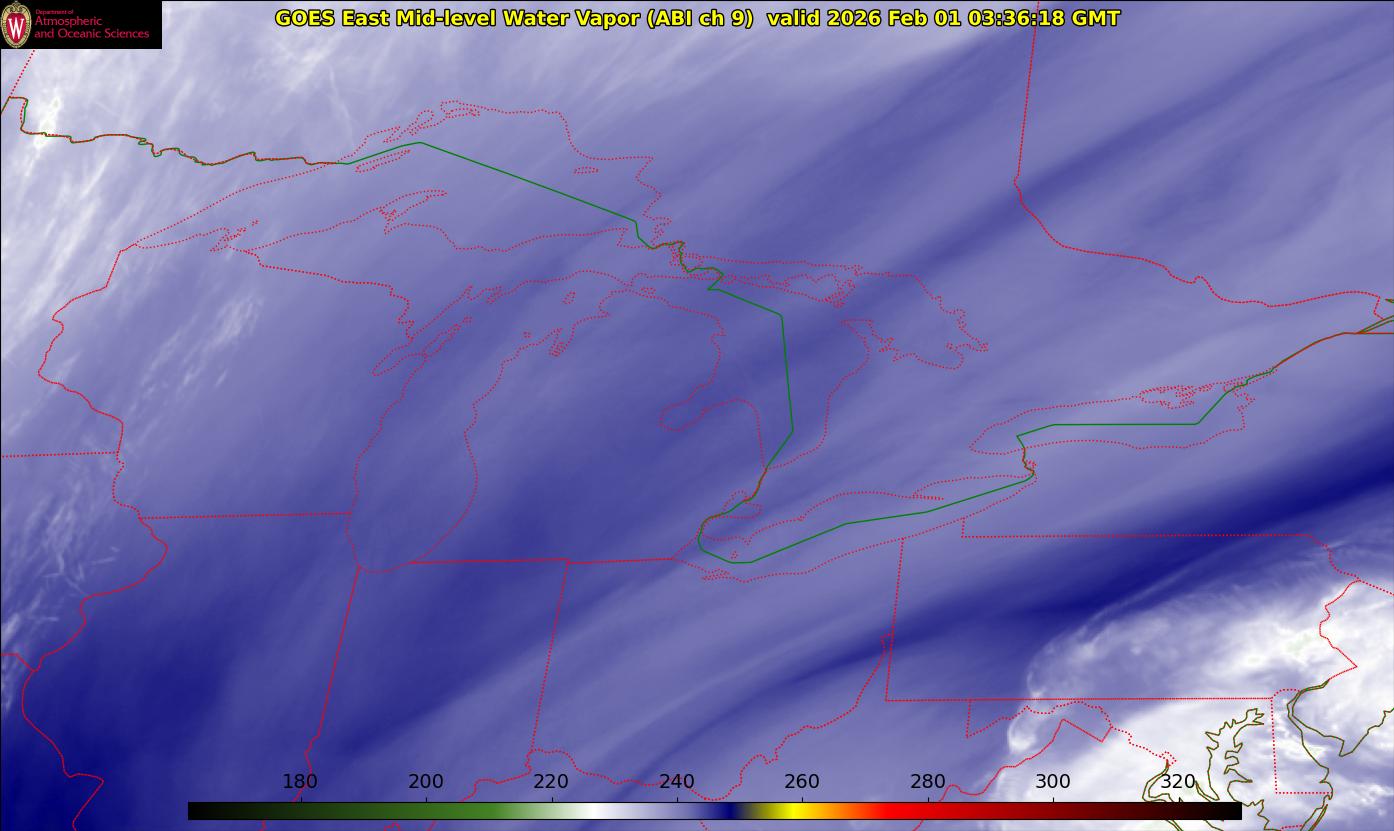Click the GOES East Mid-level Water Vapor title

514,18
